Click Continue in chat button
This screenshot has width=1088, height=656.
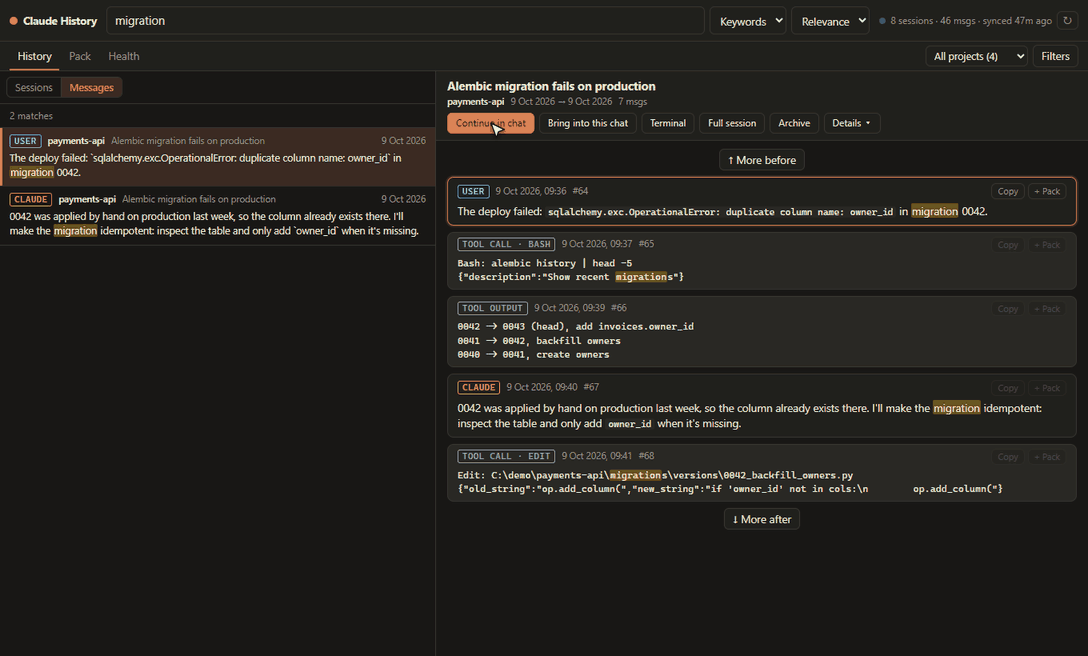(x=491, y=123)
